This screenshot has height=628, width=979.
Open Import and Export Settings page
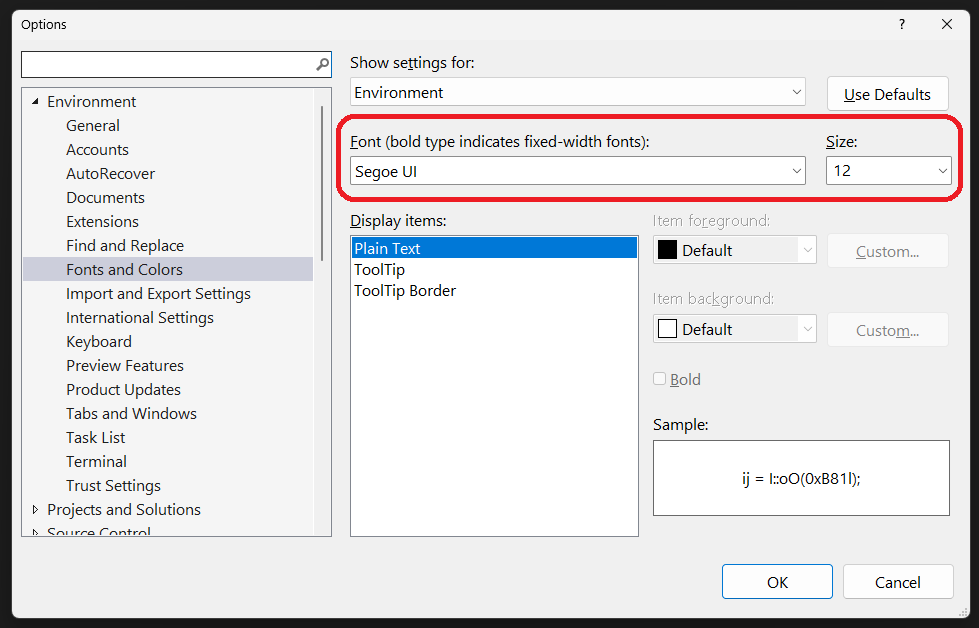[x=158, y=293]
